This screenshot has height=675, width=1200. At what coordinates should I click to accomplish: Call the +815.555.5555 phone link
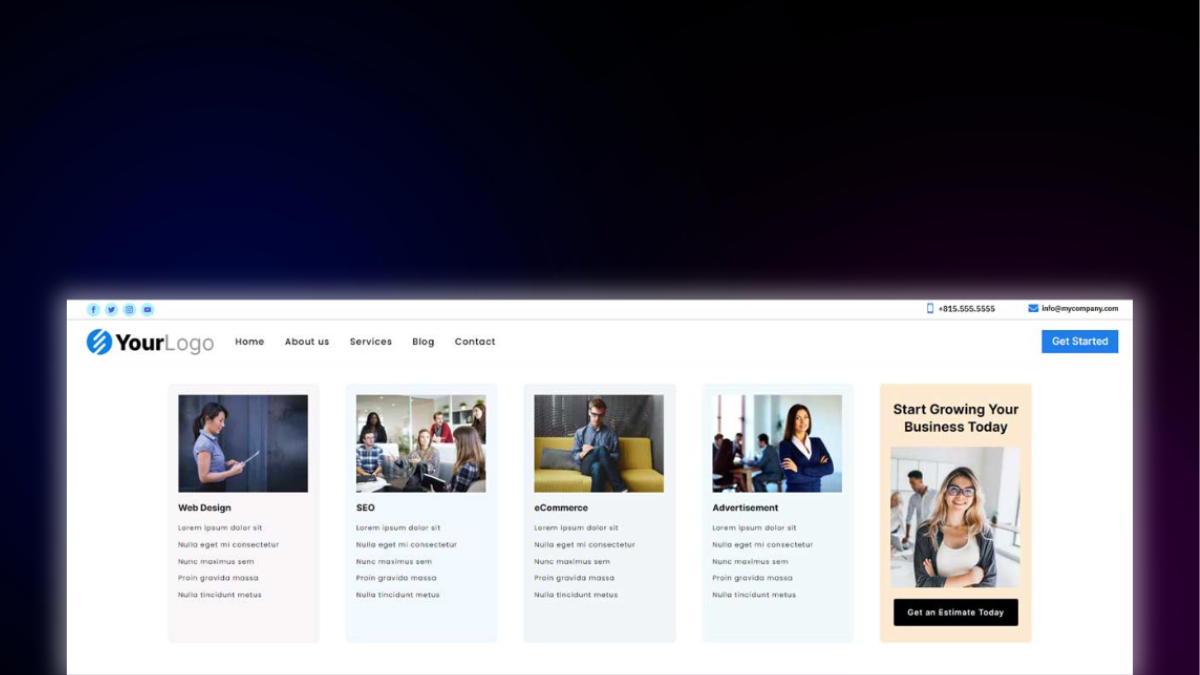pos(966,309)
